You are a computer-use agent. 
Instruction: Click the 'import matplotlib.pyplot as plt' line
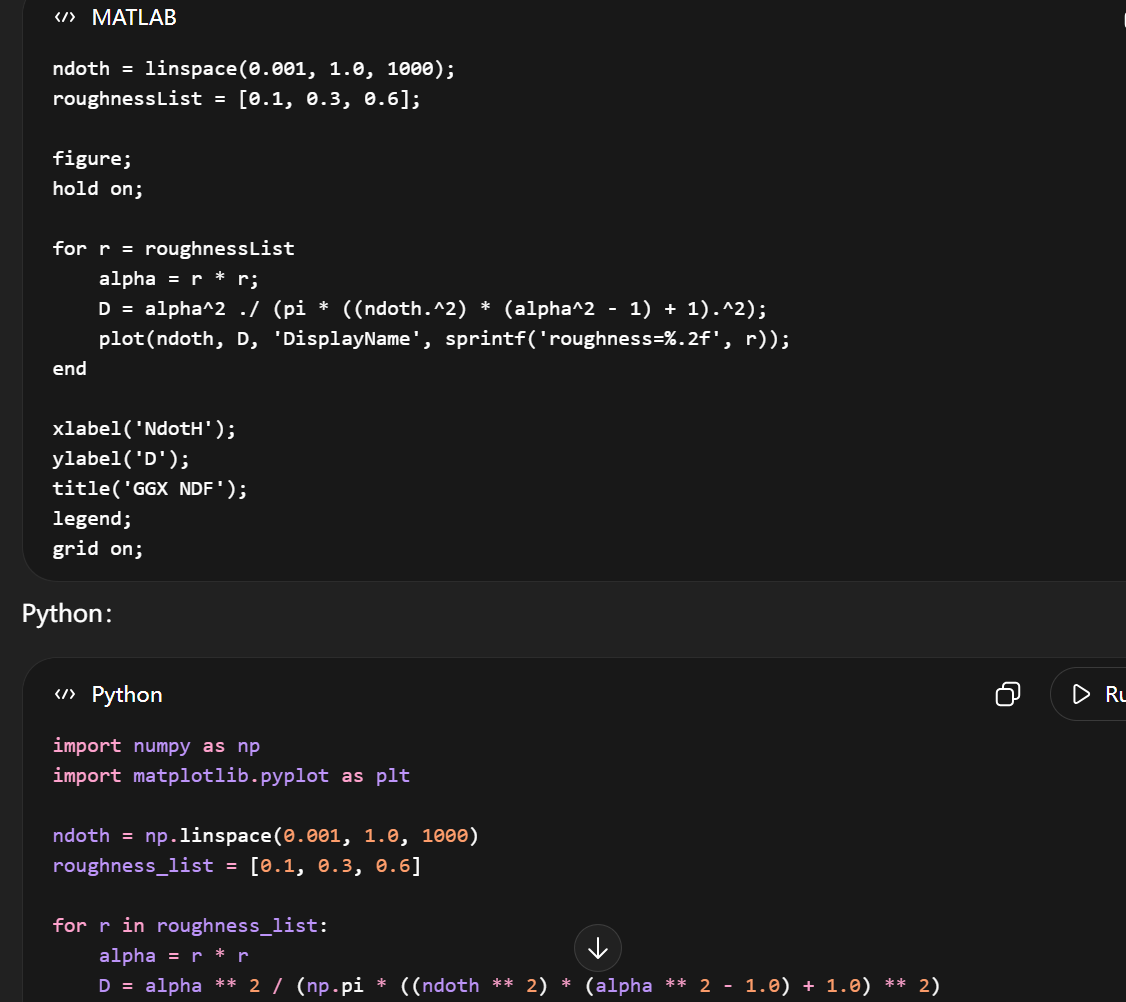(x=231, y=776)
